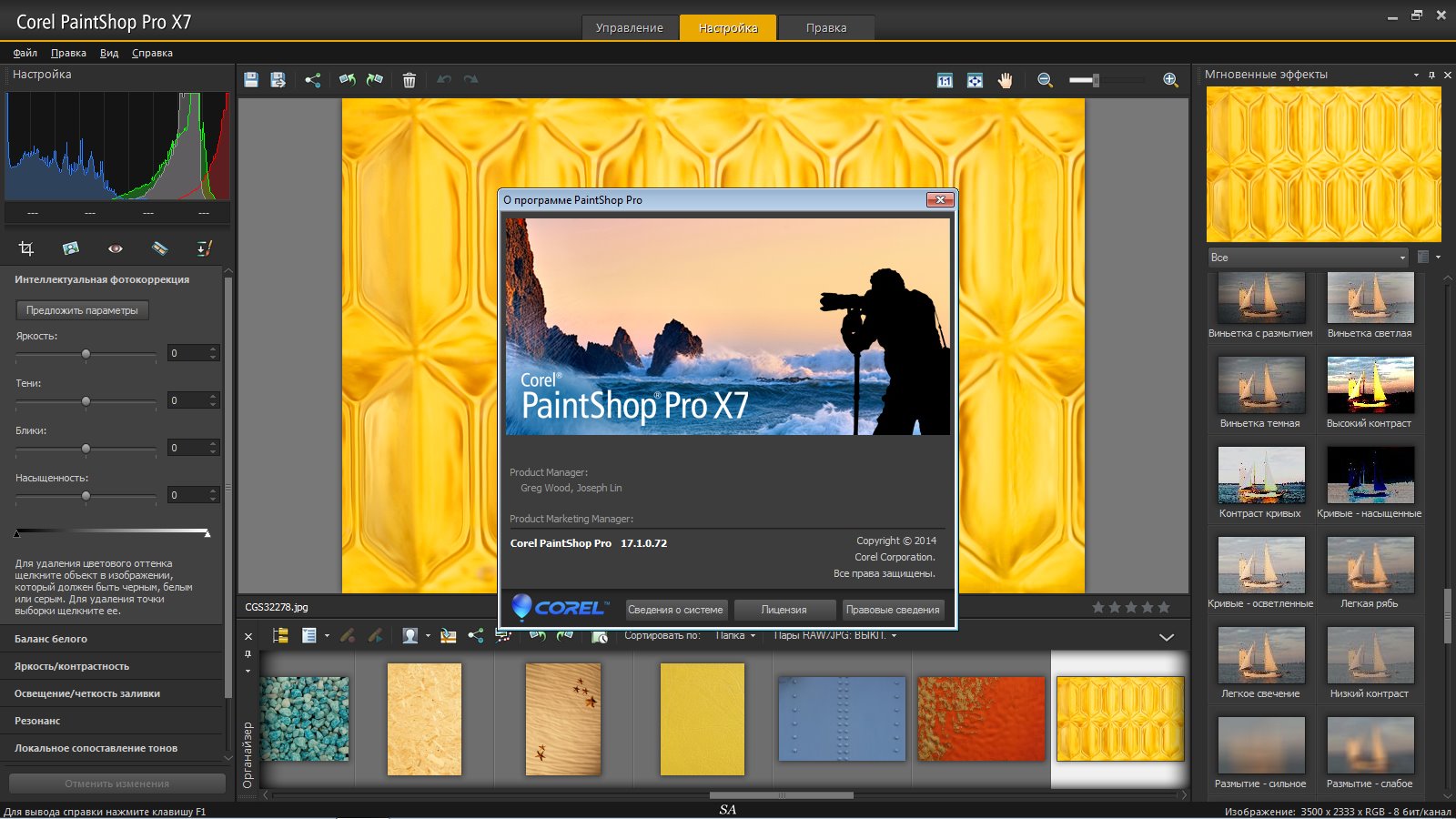1456x819 pixels.
Task: Click the Organizer photo import icon
Action: [x=448, y=635]
